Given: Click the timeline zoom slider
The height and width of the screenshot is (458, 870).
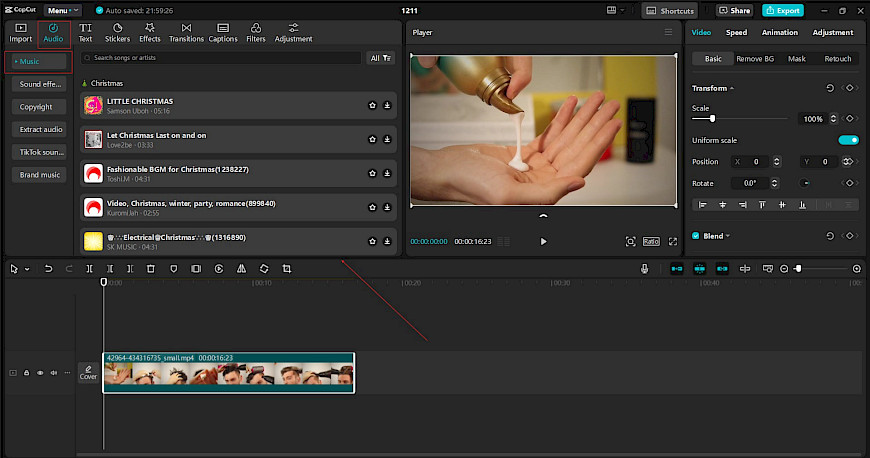Looking at the screenshot, I should pyautogui.click(x=820, y=269).
